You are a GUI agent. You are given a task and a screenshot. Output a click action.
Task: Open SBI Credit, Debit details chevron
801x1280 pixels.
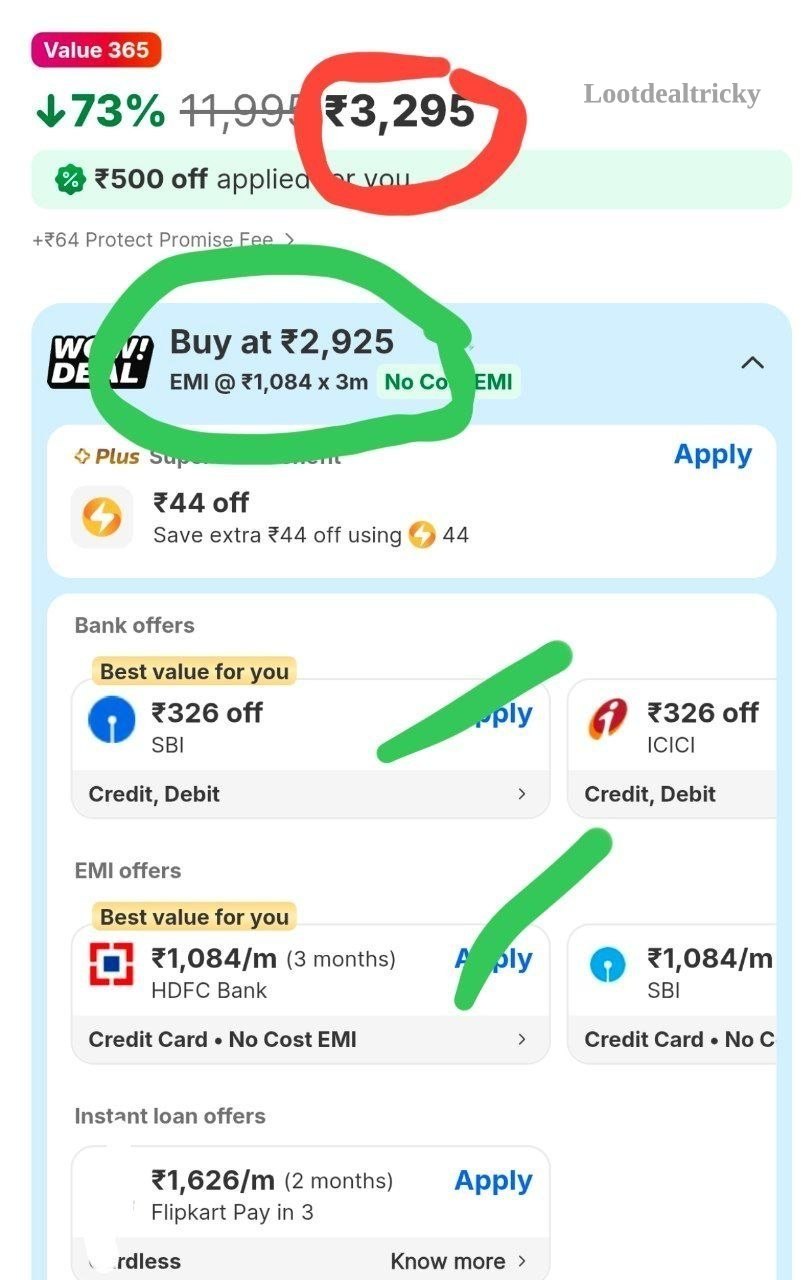point(521,794)
